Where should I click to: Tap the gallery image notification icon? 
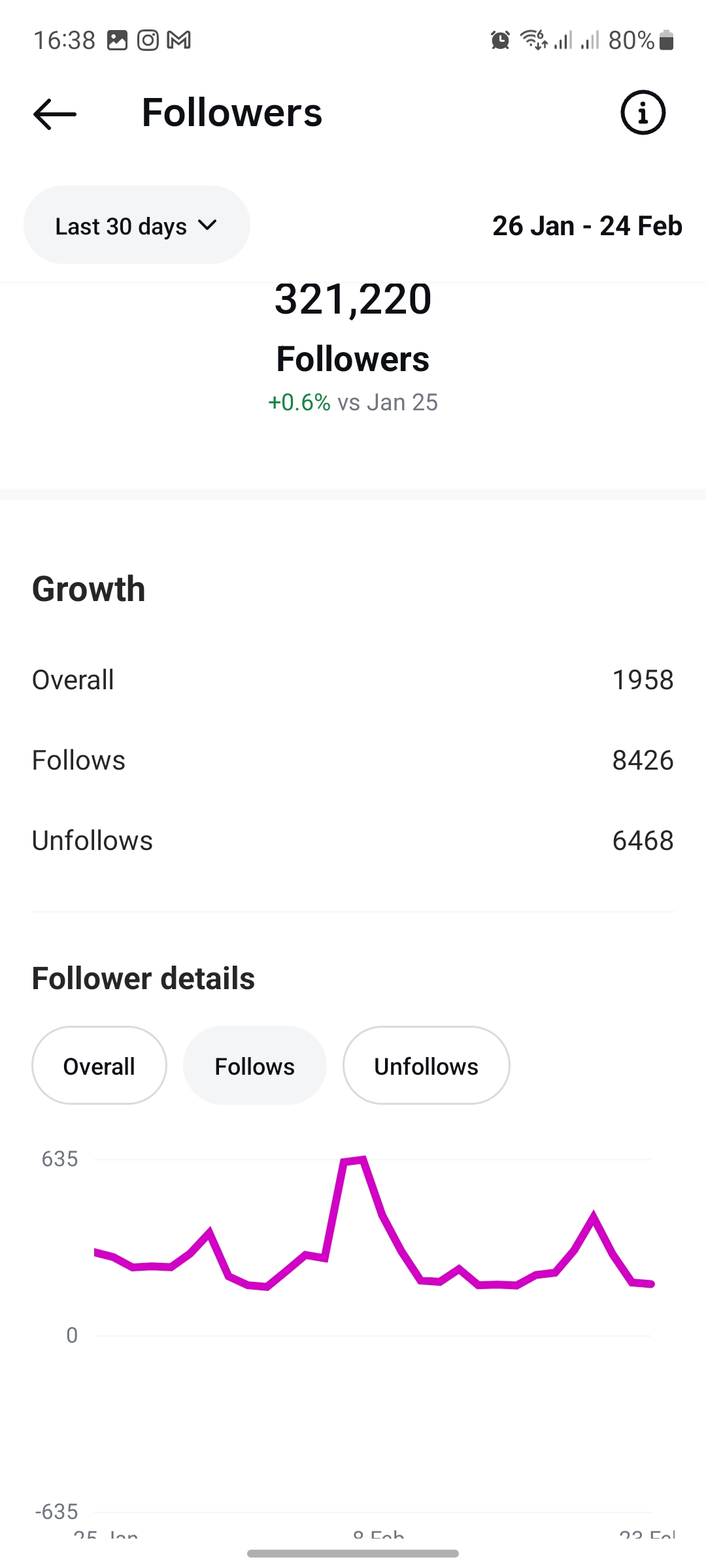[117, 41]
